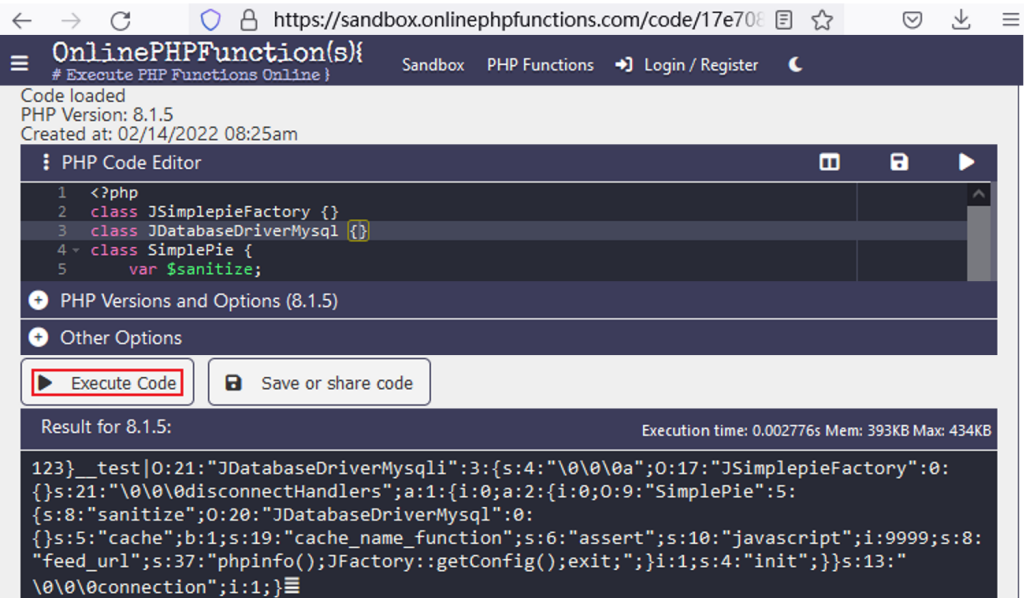Click the 'Code loaded' status text
Viewport: 1024px width, 598px height.
pyautogui.click(x=73, y=95)
